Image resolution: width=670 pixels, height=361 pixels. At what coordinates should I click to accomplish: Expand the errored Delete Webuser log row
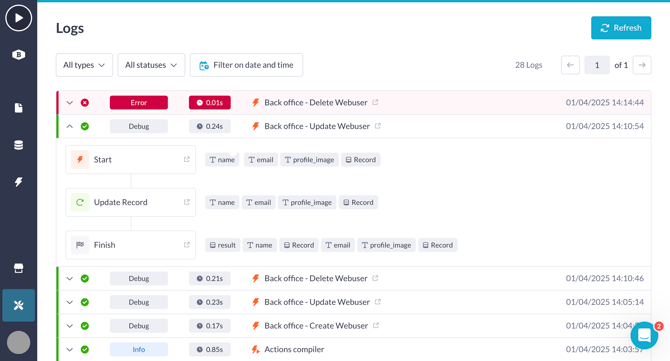(70, 103)
